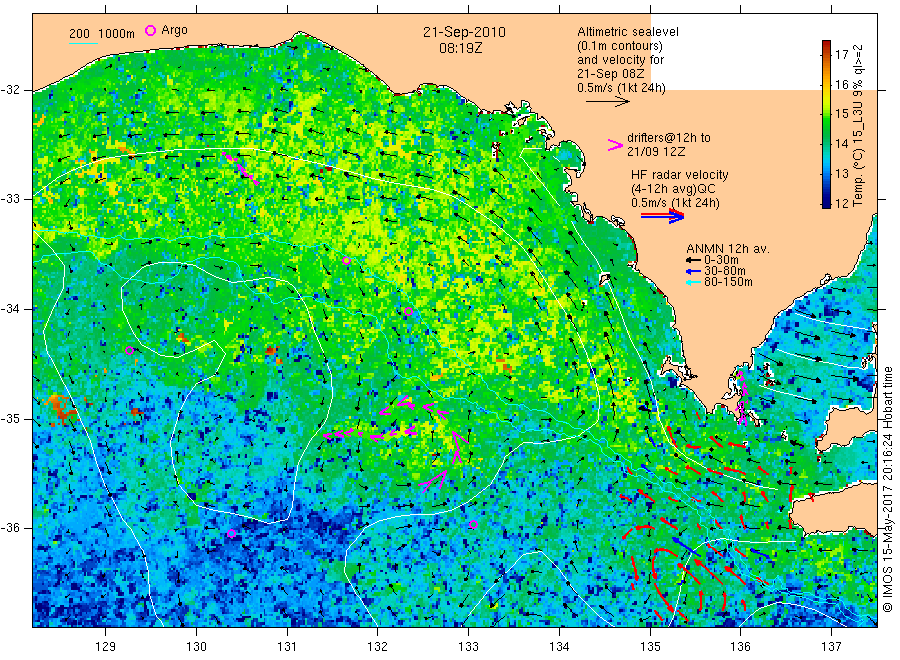
Task: Click the 'drifters@12h to' legend text
Action: coord(669,138)
